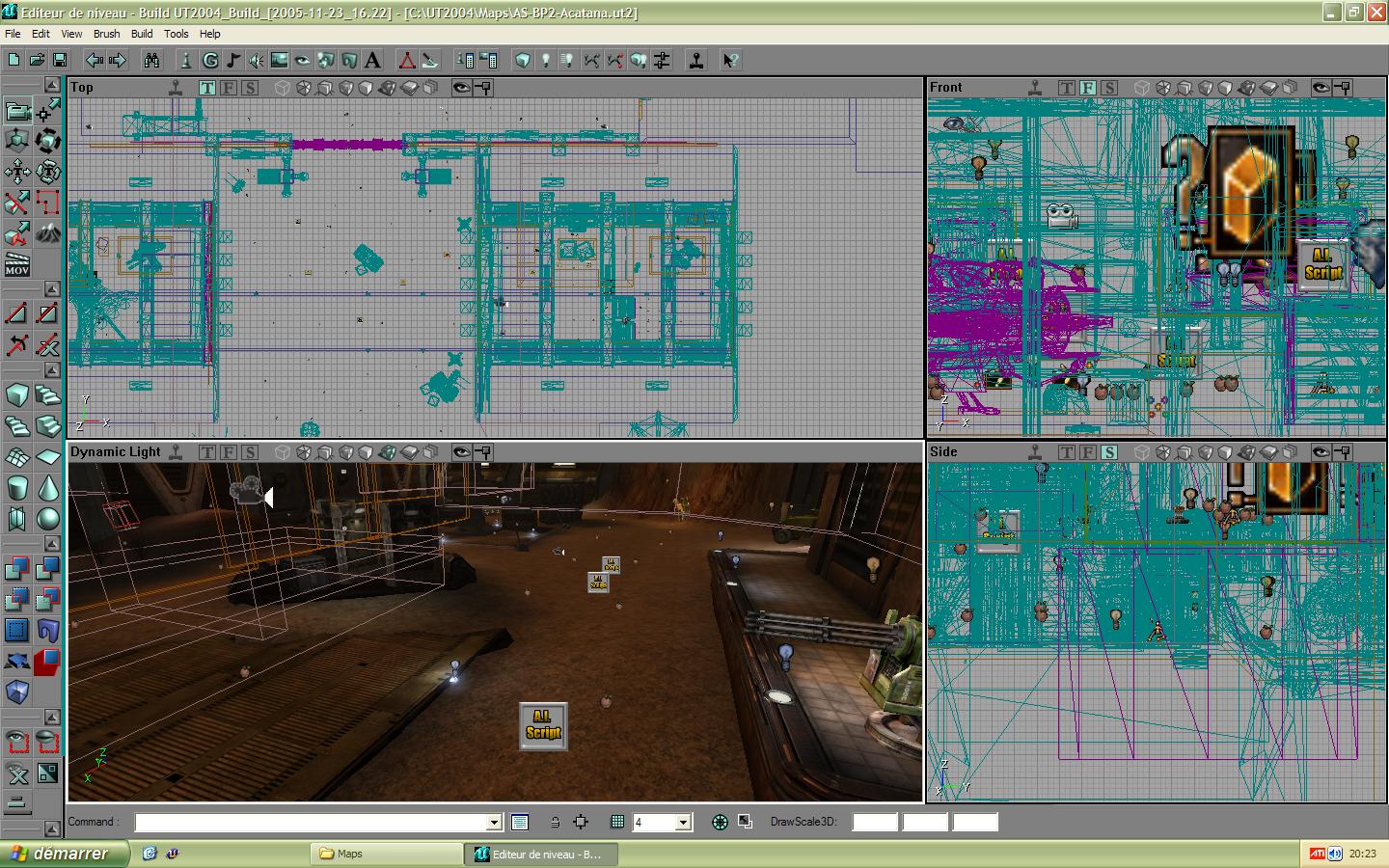
Task: Toggle Top view T button in Top viewport
Action: pyautogui.click(x=207, y=88)
